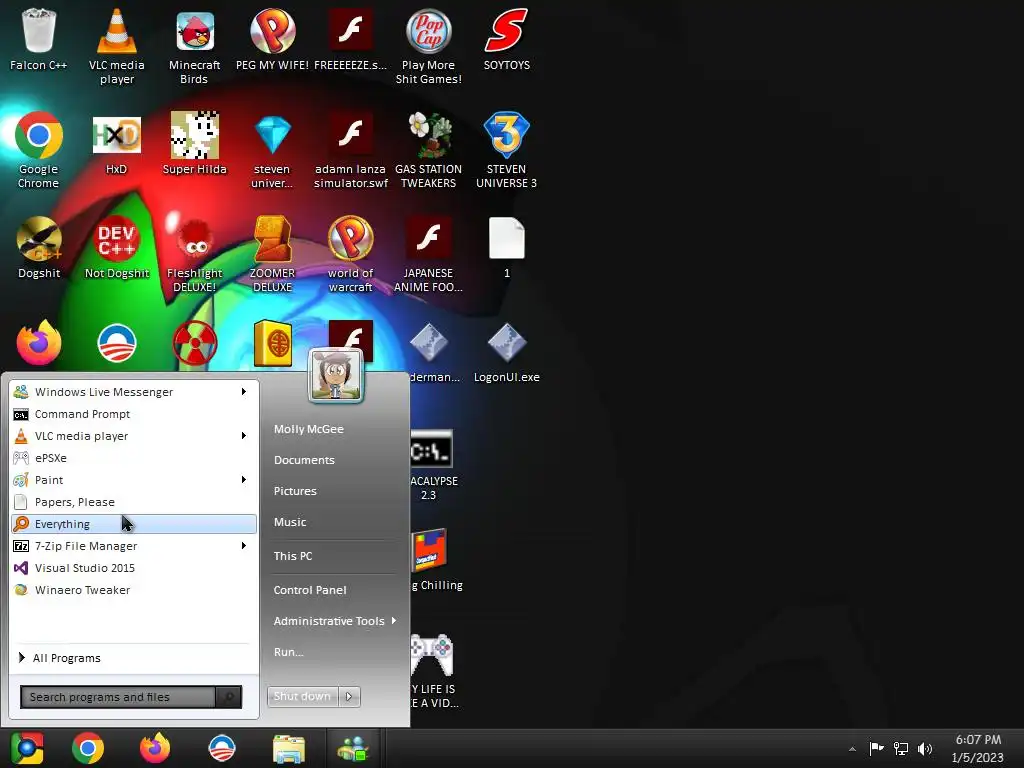This screenshot has height=768, width=1024.
Task: Open Papers, Please from start menu
Action: click(x=134, y=502)
